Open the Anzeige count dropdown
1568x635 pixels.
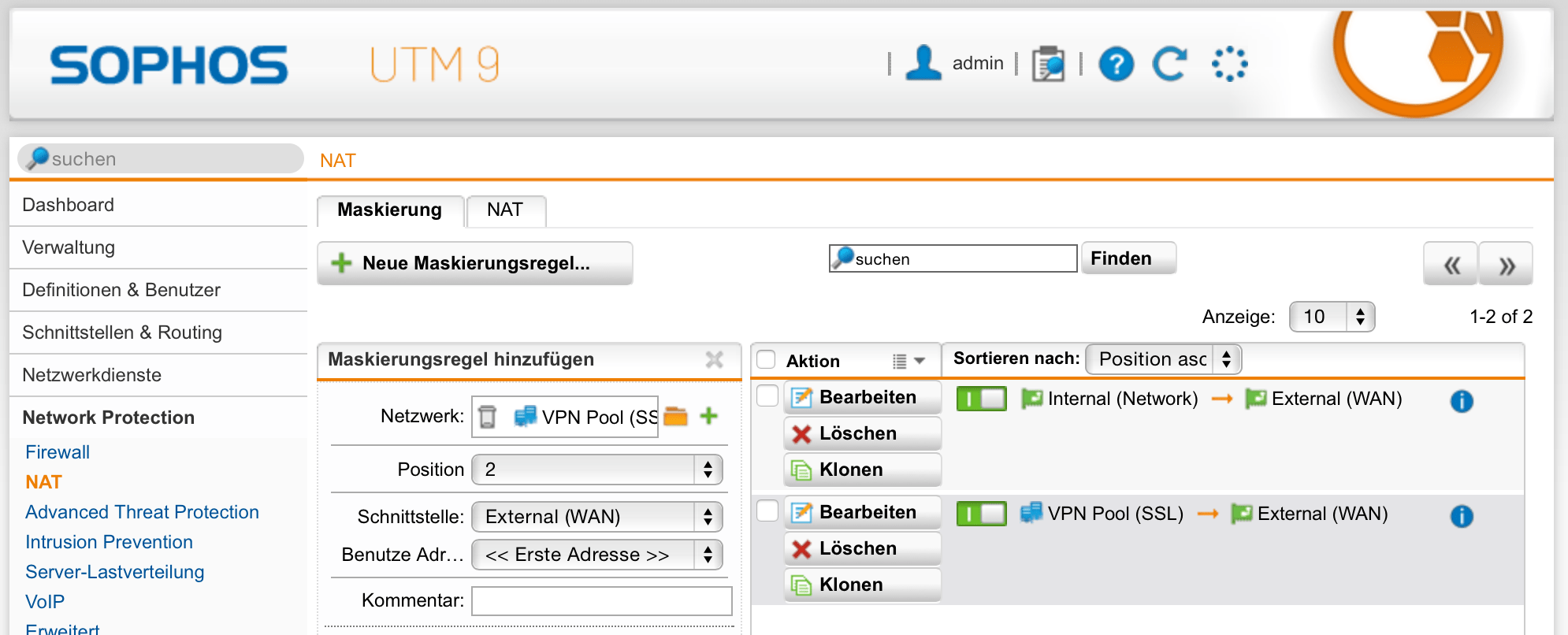[x=1332, y=317]
